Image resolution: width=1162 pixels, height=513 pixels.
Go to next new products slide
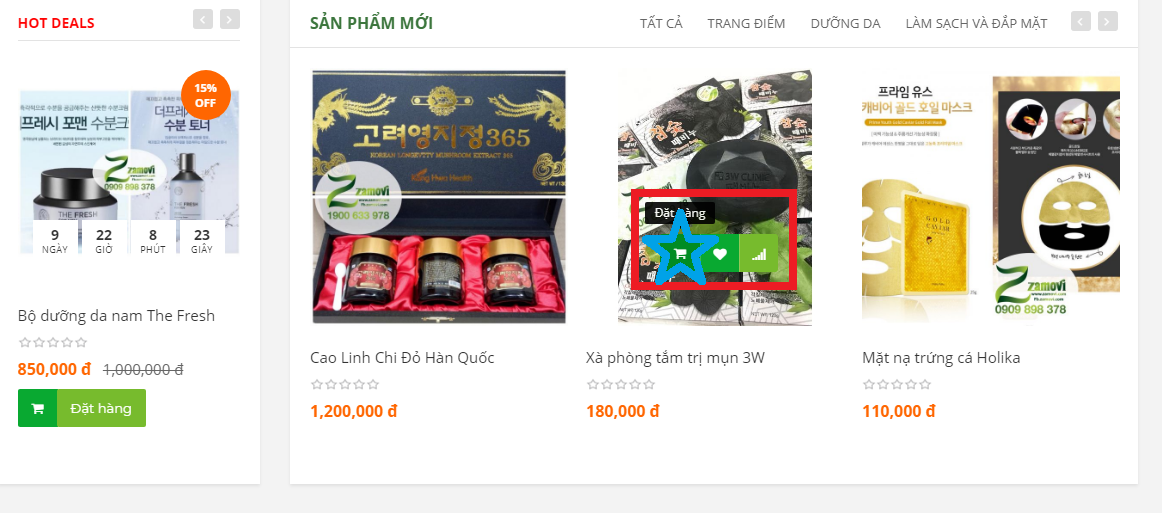pos(1107,21)
